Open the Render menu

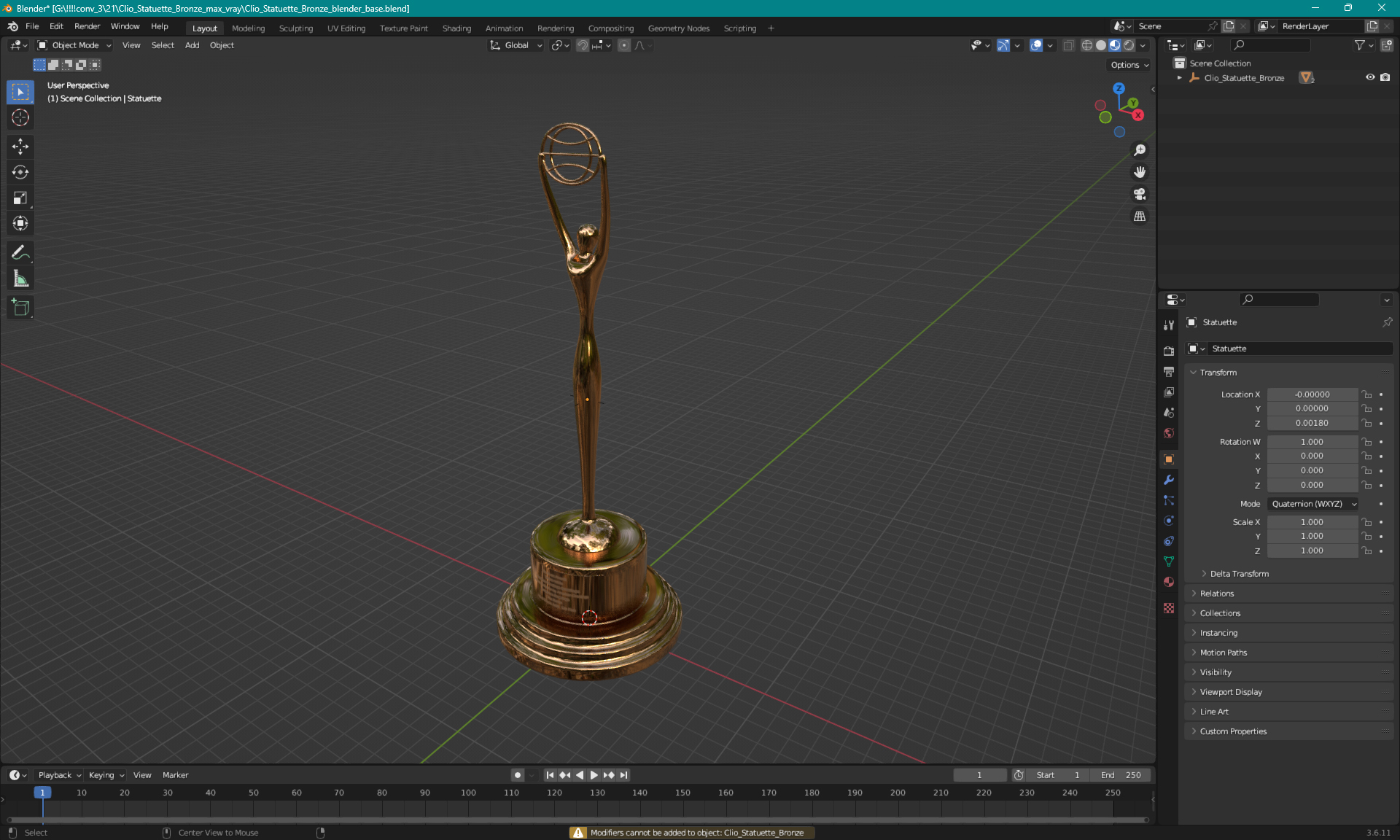click(x=87, y=26)
